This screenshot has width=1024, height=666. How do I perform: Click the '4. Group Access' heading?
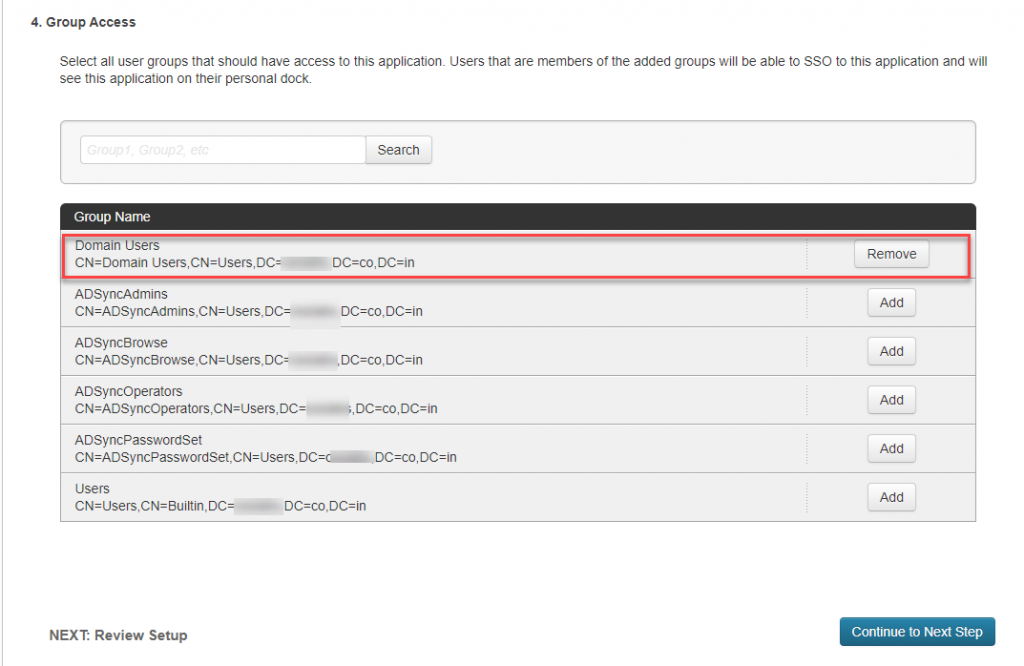coord(83,22)
